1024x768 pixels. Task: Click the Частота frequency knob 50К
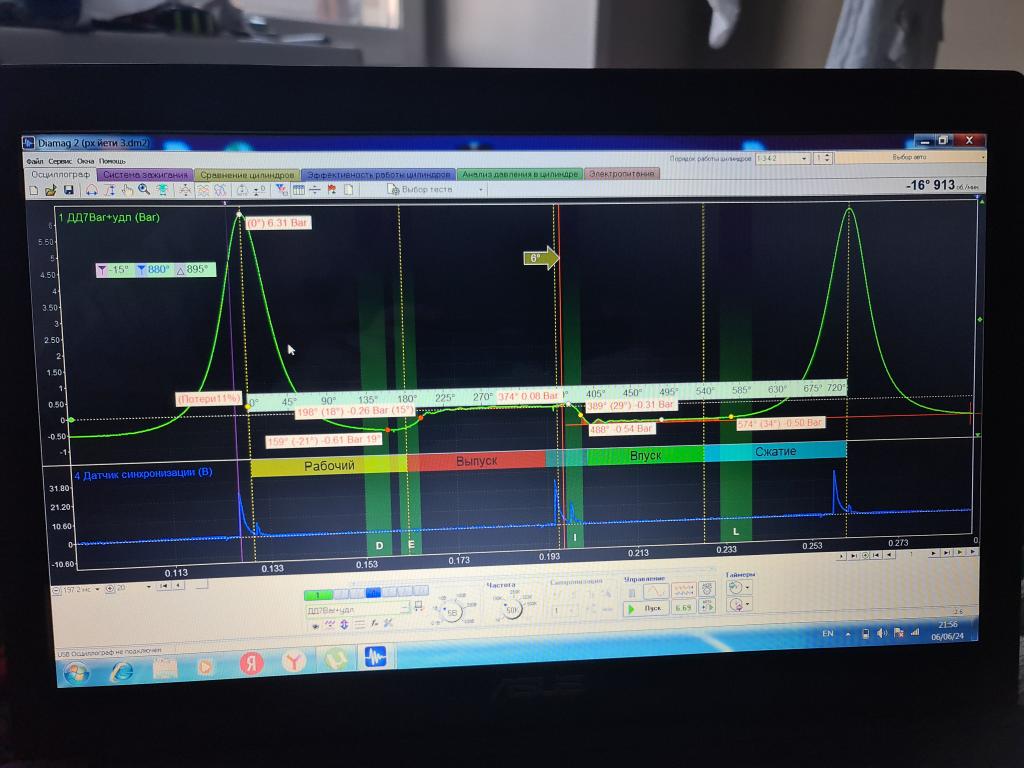(511, 610)
